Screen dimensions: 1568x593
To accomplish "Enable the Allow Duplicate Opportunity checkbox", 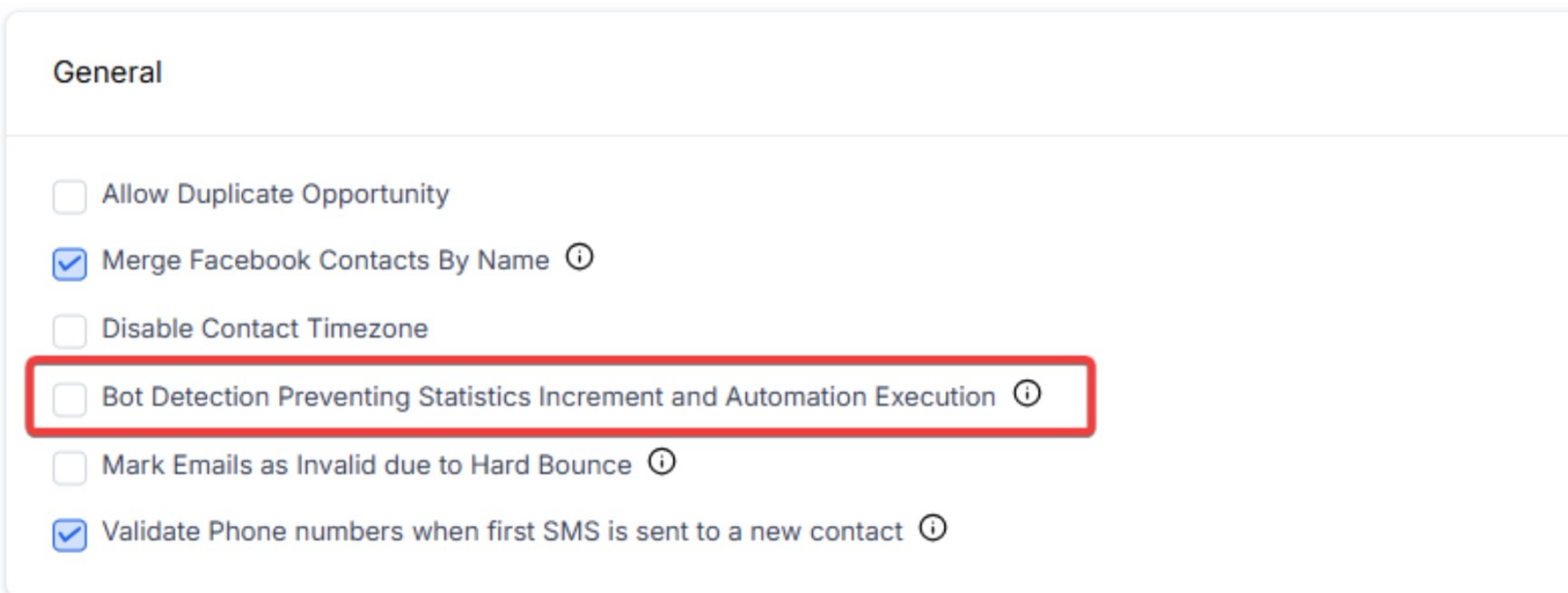I will [70, 196].
